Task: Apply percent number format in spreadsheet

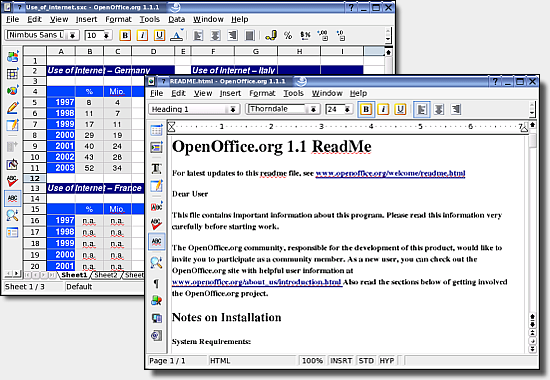Action: [288, 35]
